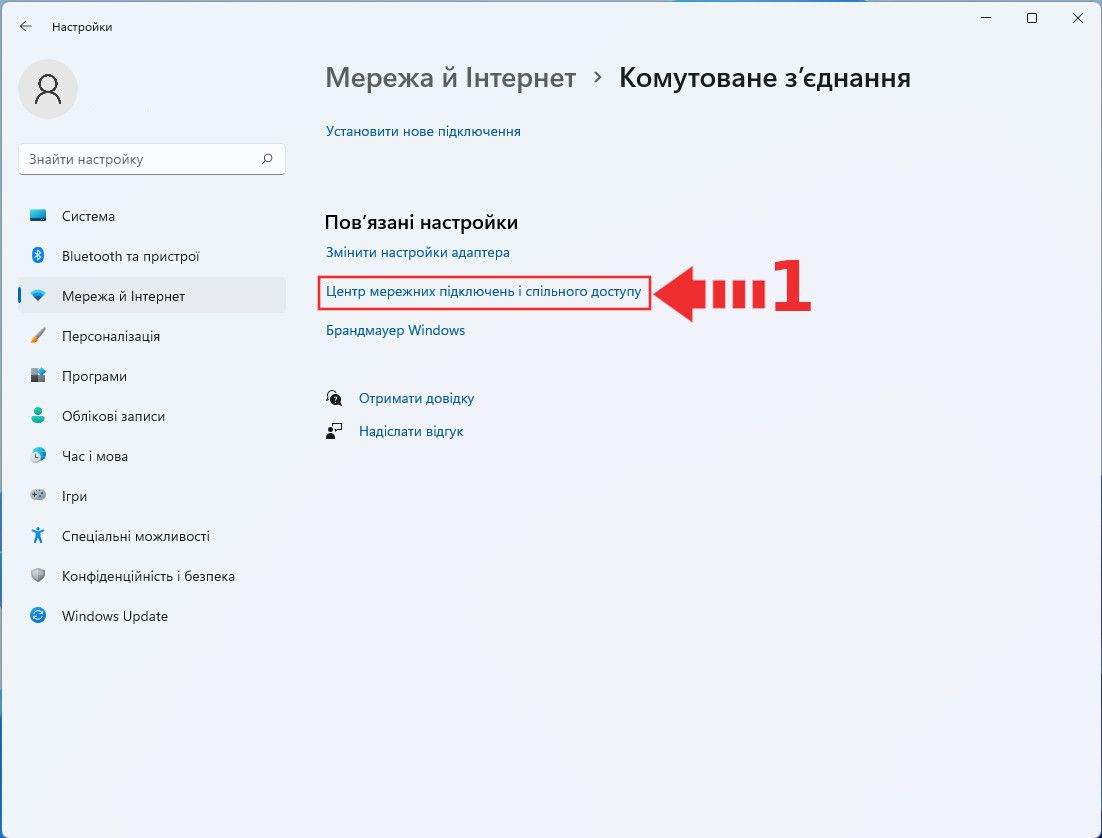Select Мережа й Інтернет in sidebar
Image resolution: width=1102 pixels, height=838 pixels.
click(x=152, y=296)
